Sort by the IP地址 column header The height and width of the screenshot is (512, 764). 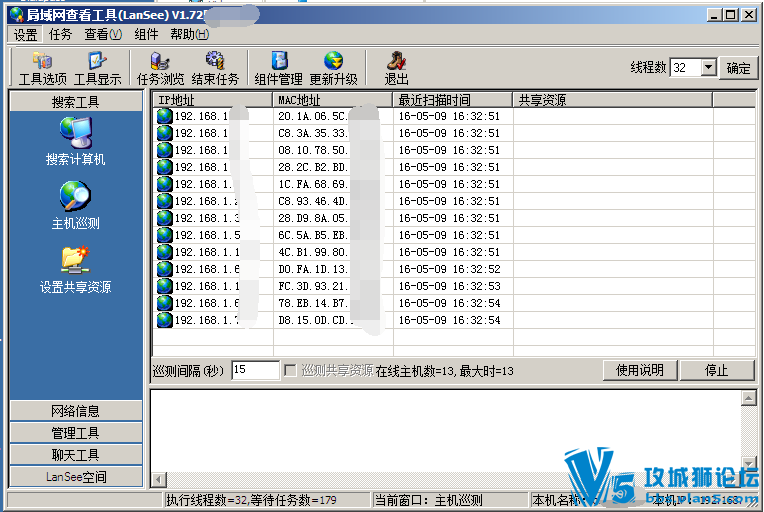coord(212,100)
